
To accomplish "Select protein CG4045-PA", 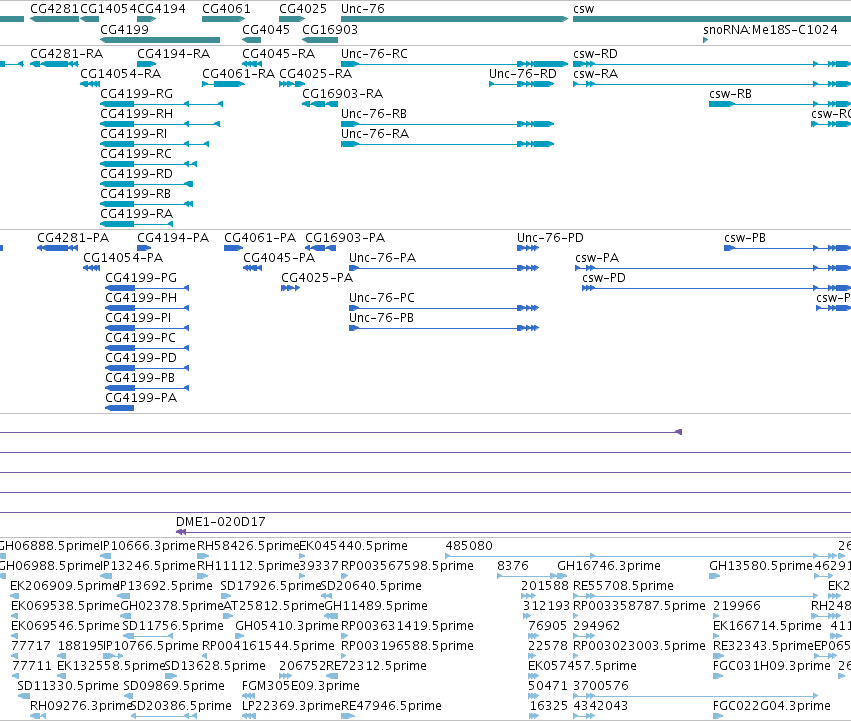I will [279, 258].
